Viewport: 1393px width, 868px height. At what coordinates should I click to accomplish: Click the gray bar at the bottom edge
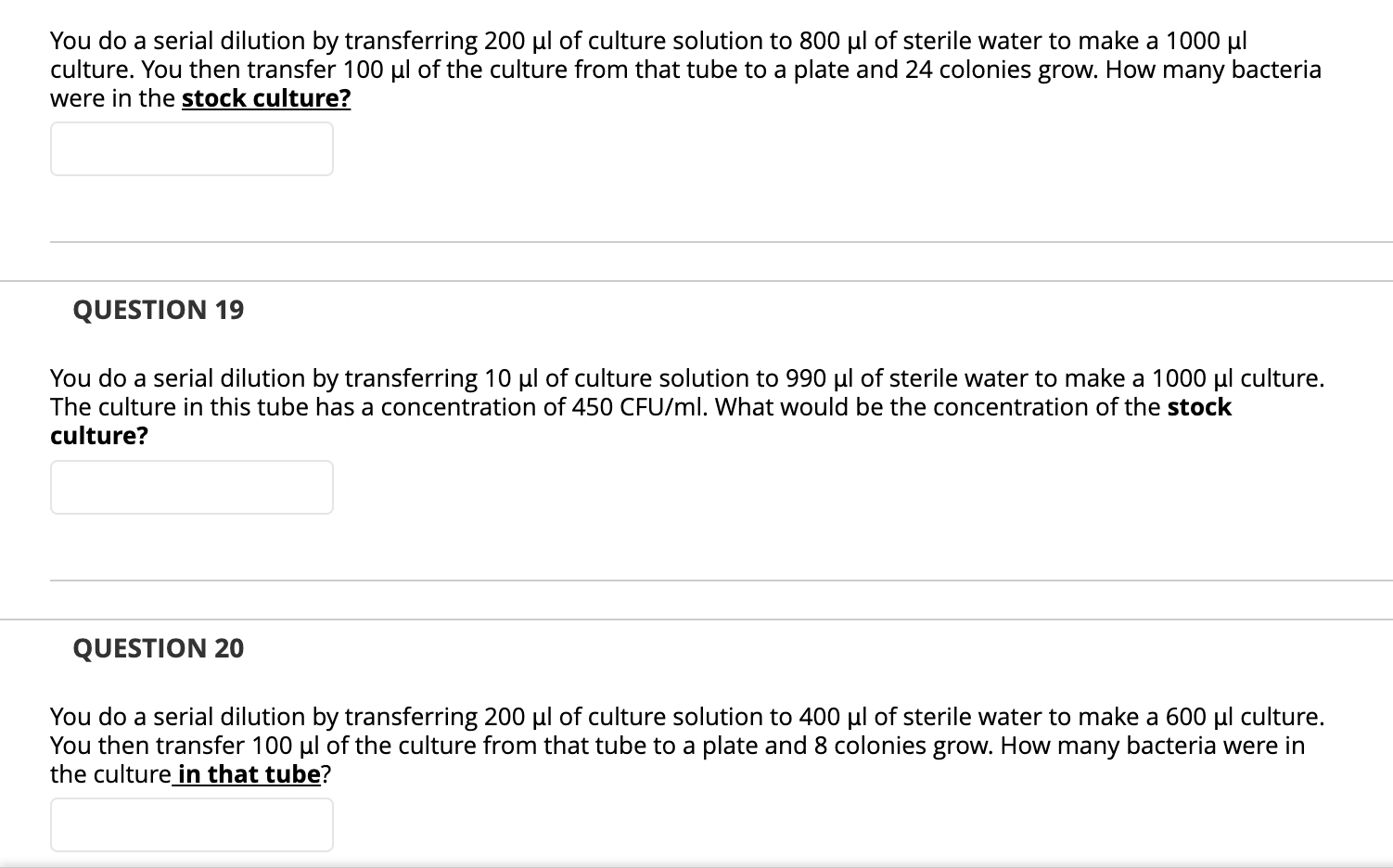point(696,863)
